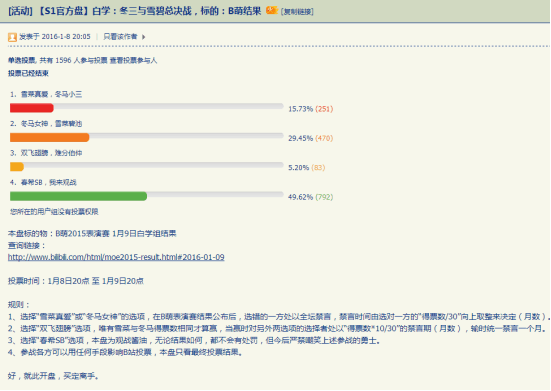Click the 查询链接: label

click(x=27, y=246)
